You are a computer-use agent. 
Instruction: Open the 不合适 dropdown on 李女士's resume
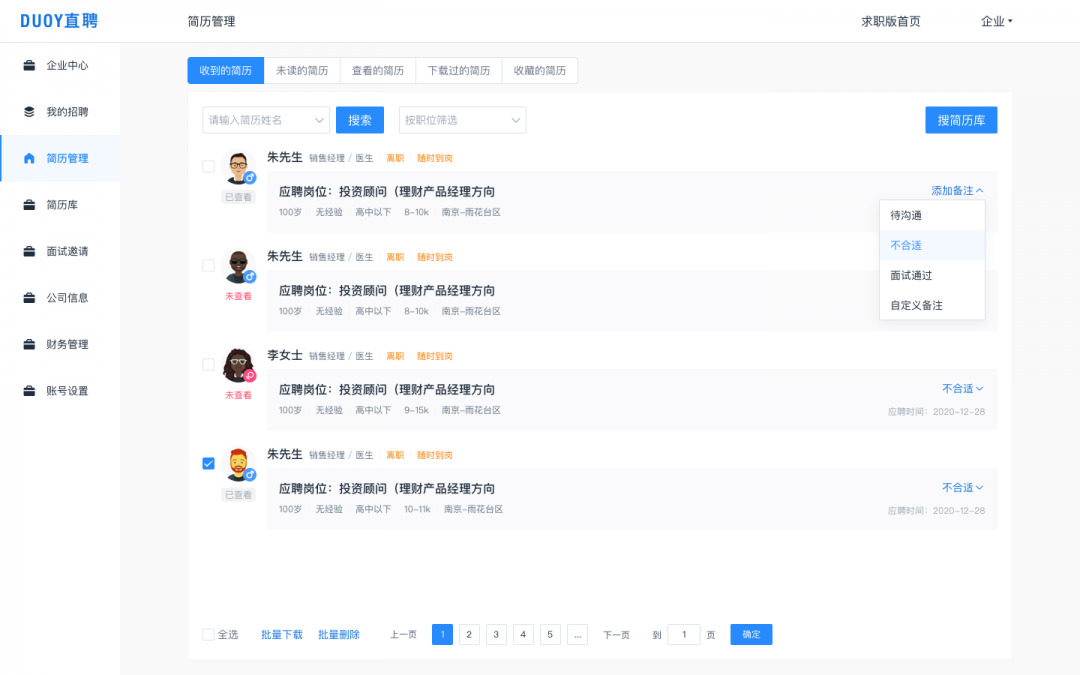(961, 388)
